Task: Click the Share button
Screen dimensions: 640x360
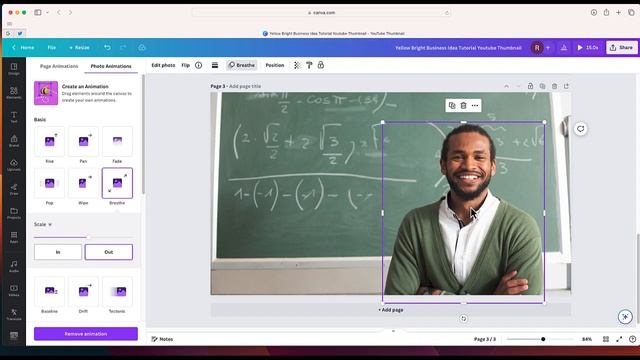Action: point(621,48)
